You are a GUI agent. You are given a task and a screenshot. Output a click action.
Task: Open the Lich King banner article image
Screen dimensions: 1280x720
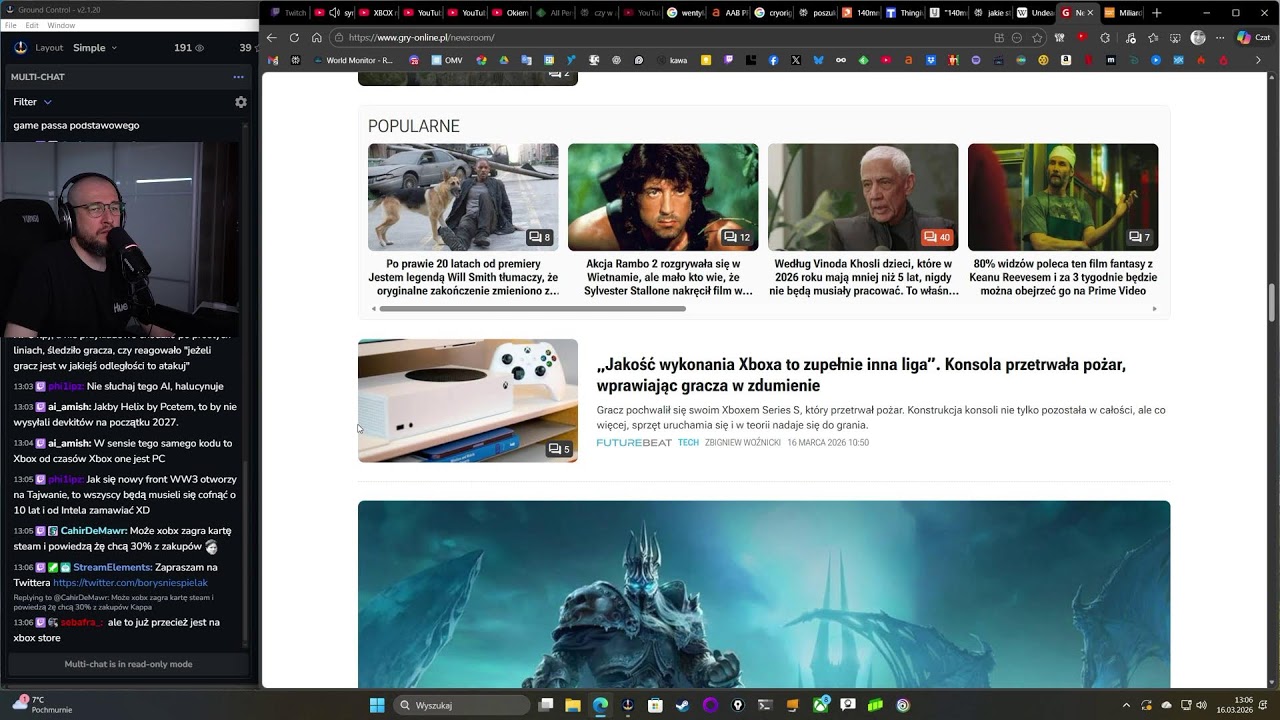click(764, 594)
